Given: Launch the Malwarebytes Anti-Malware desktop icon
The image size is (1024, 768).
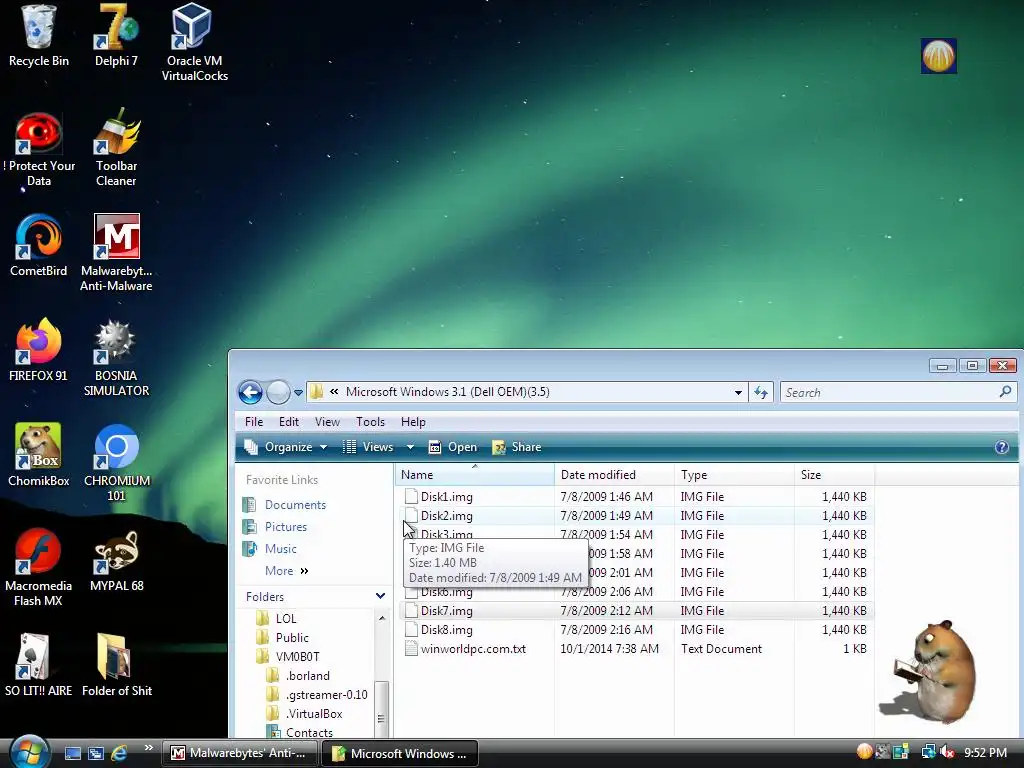Looking at the screenshot, I should coord(116,252).
